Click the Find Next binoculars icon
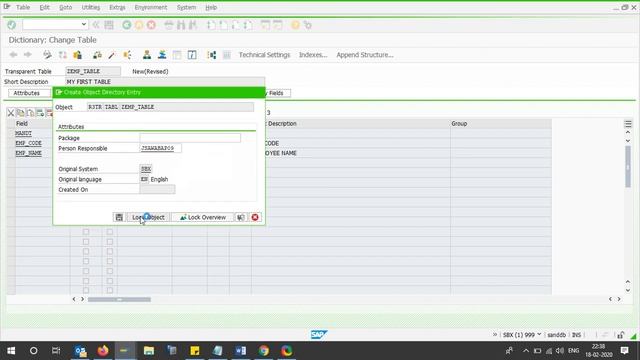640x360 pixels. [193, 25]
